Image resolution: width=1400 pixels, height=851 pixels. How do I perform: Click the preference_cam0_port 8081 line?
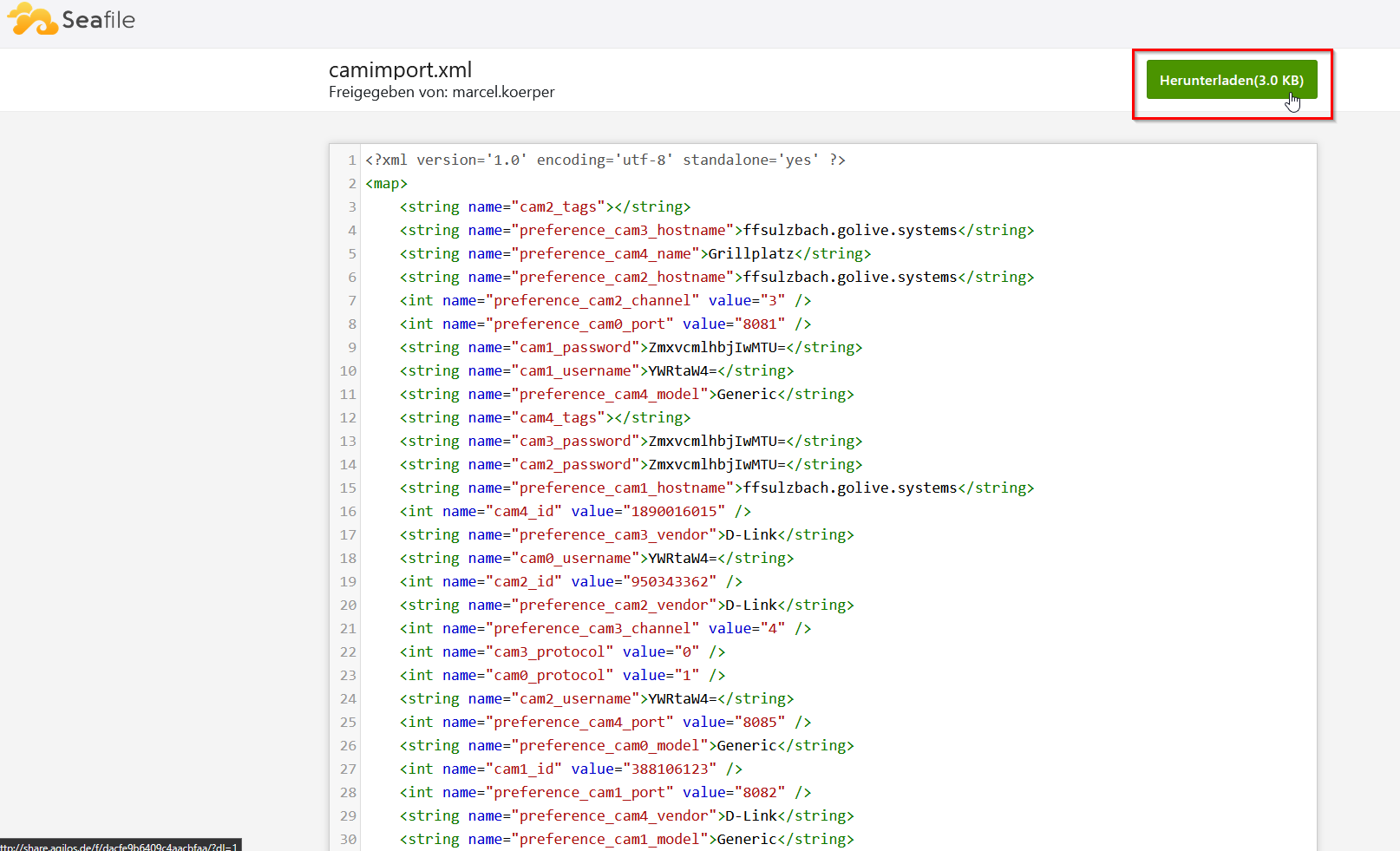(605, 324)
